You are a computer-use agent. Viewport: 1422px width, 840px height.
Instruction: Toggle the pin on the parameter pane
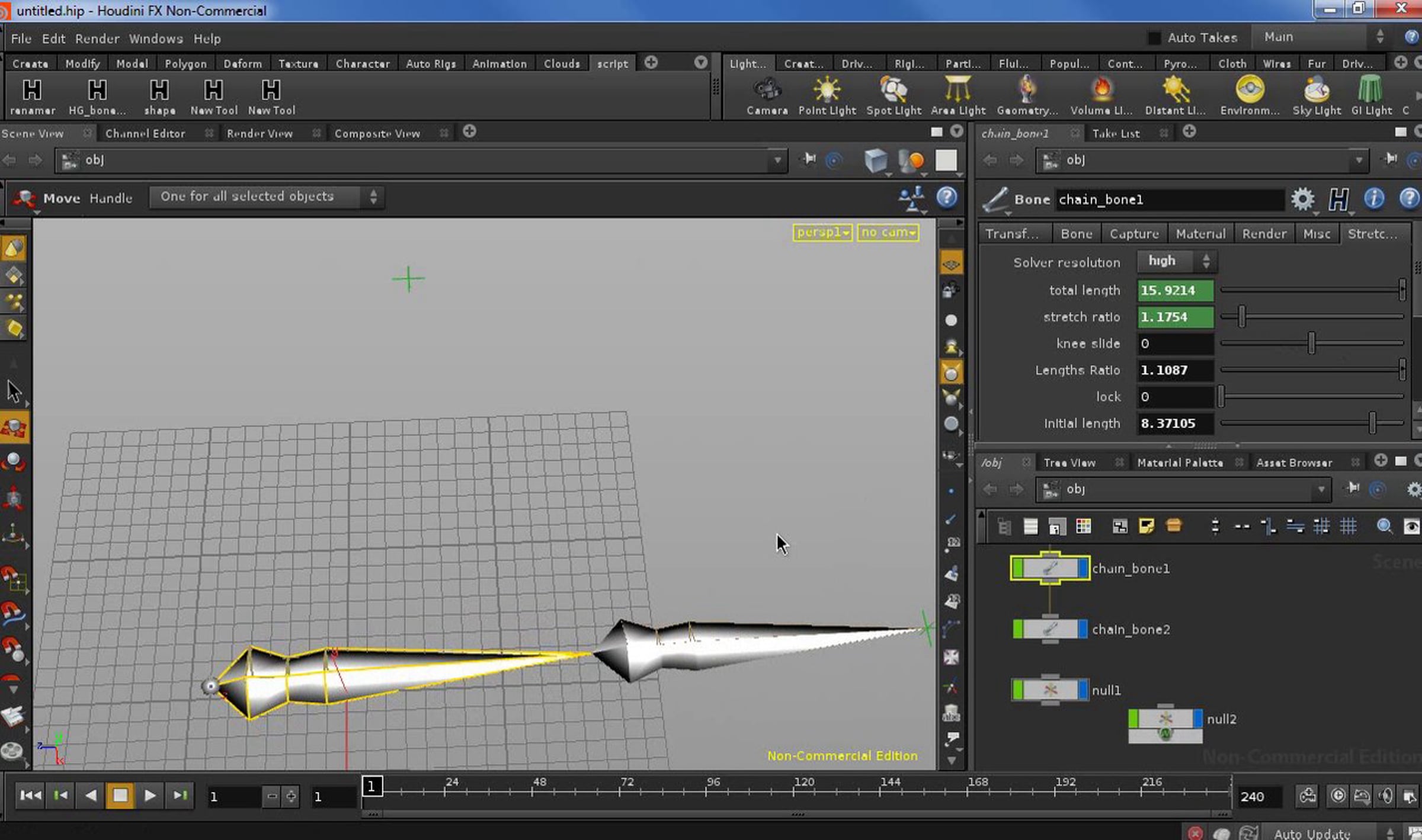pyautogui.click(x=1391, y=159)
